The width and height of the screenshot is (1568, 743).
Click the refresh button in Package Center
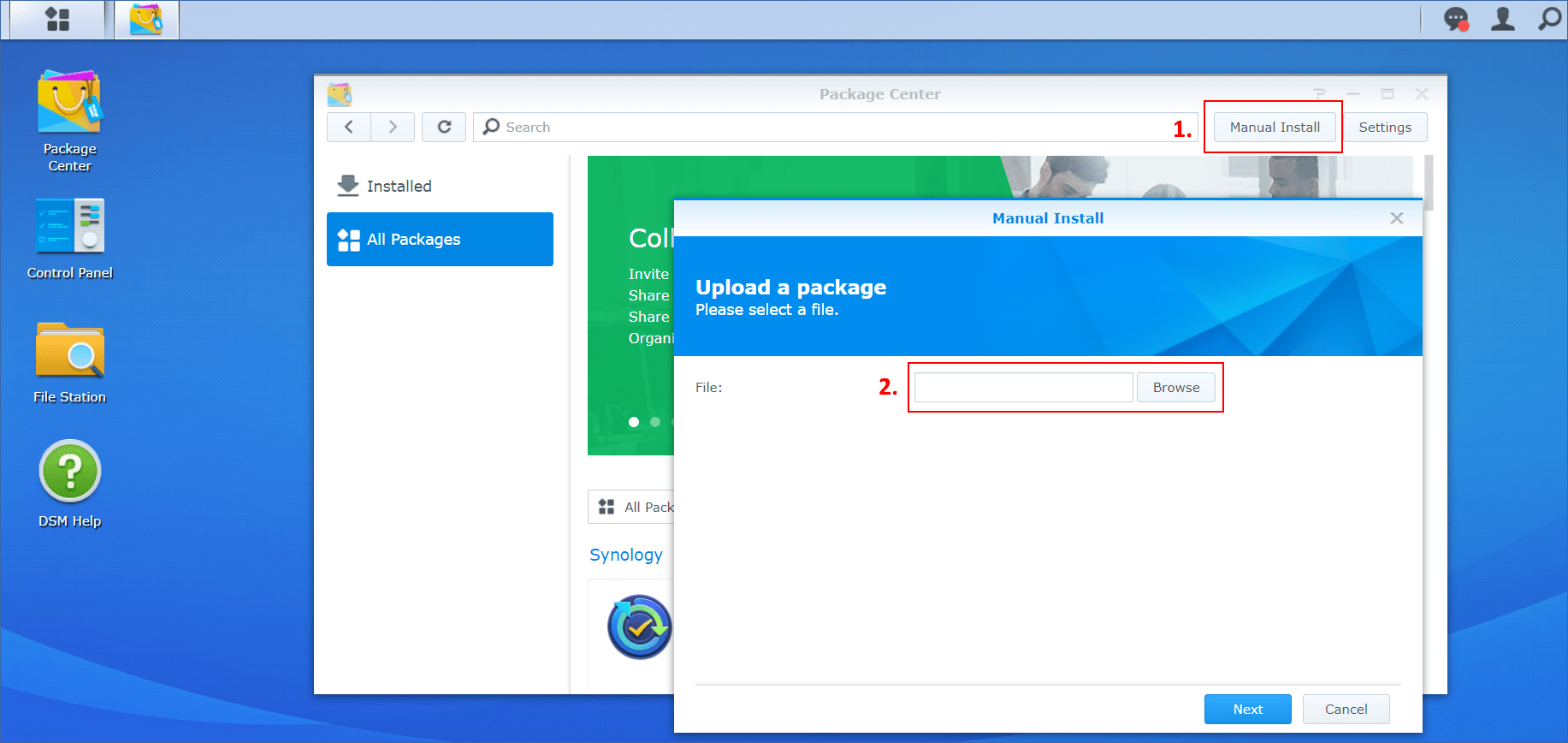pos(444,127)
